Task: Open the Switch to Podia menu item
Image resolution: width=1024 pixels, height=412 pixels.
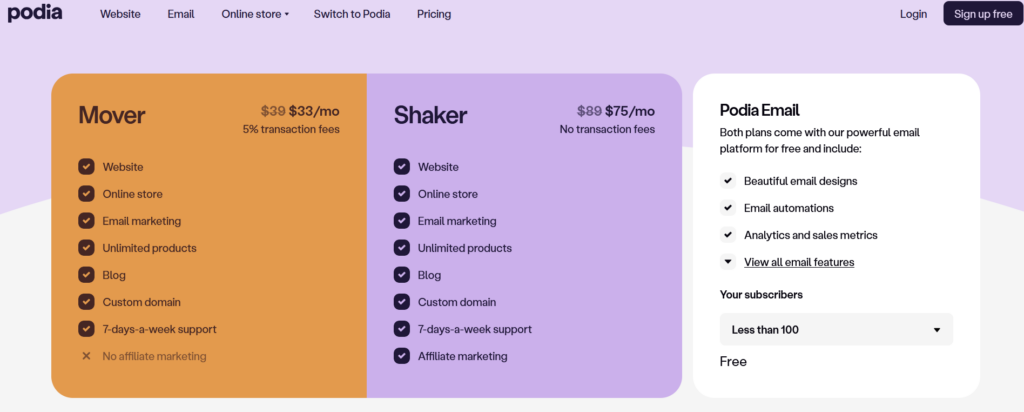Action: 352,14
